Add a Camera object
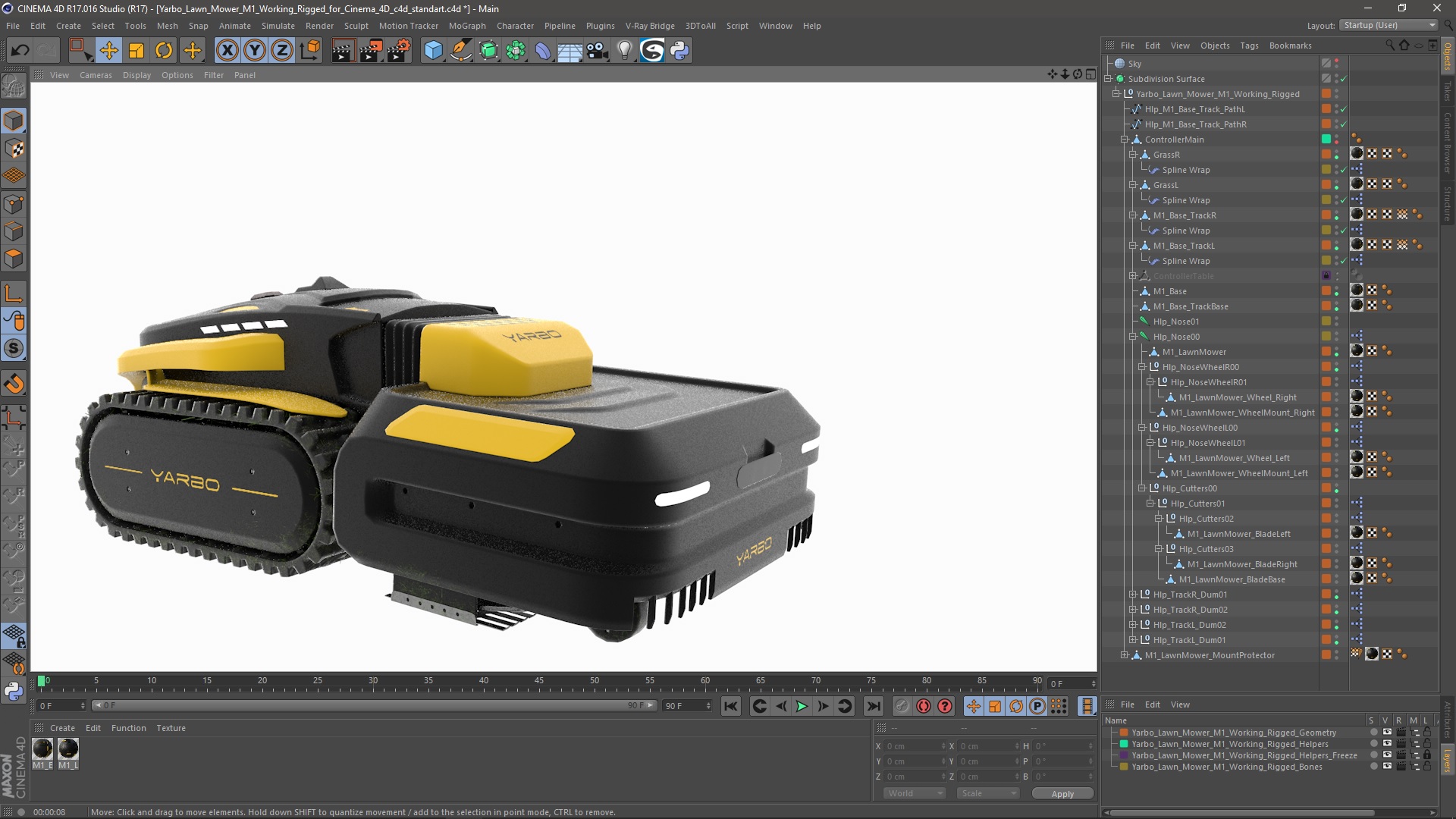The height and width of the screenshot is (819, 1456). pyautogui.click(x=598, y=51)
